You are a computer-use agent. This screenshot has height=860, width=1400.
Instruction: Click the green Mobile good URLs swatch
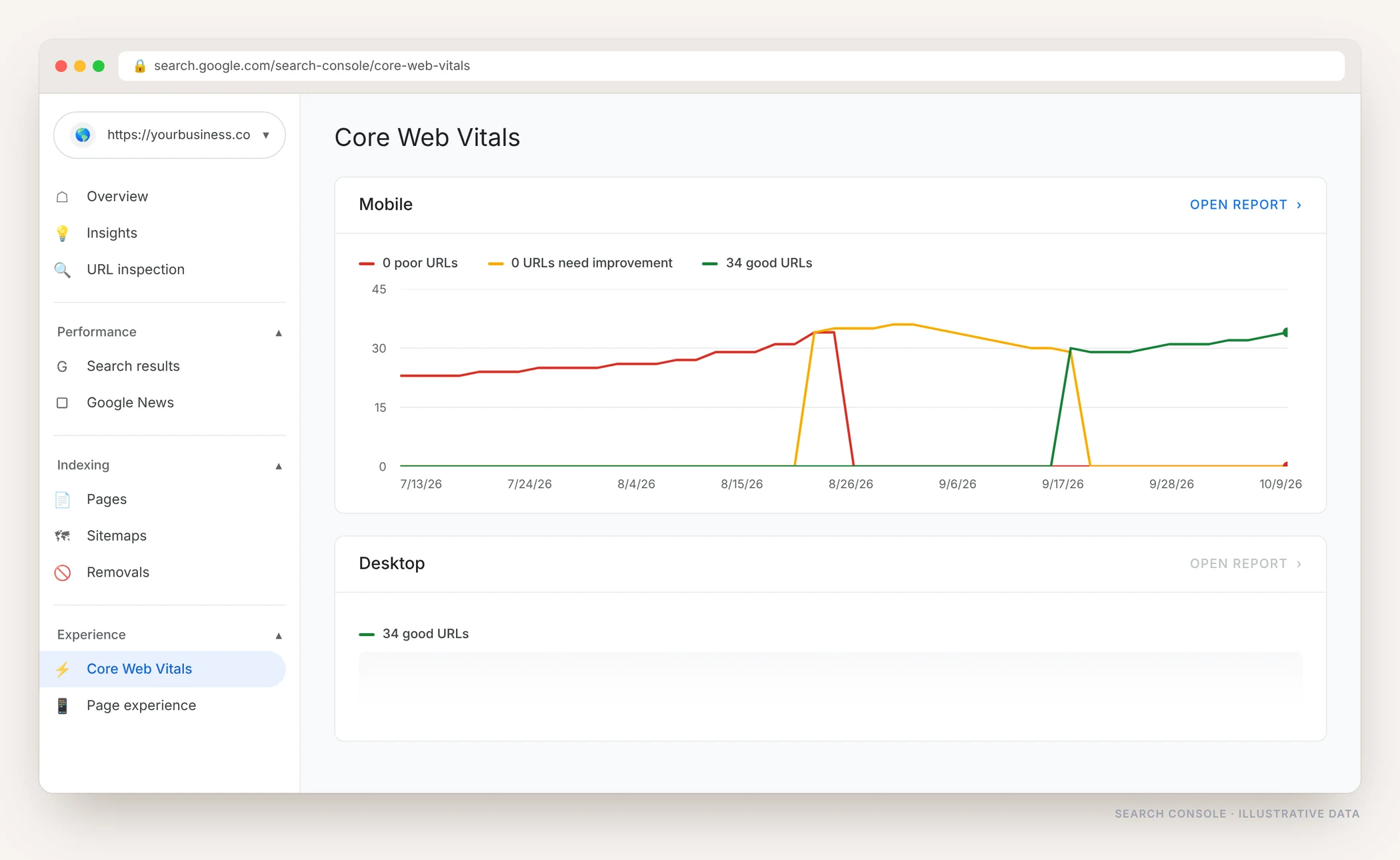[710, 264]
